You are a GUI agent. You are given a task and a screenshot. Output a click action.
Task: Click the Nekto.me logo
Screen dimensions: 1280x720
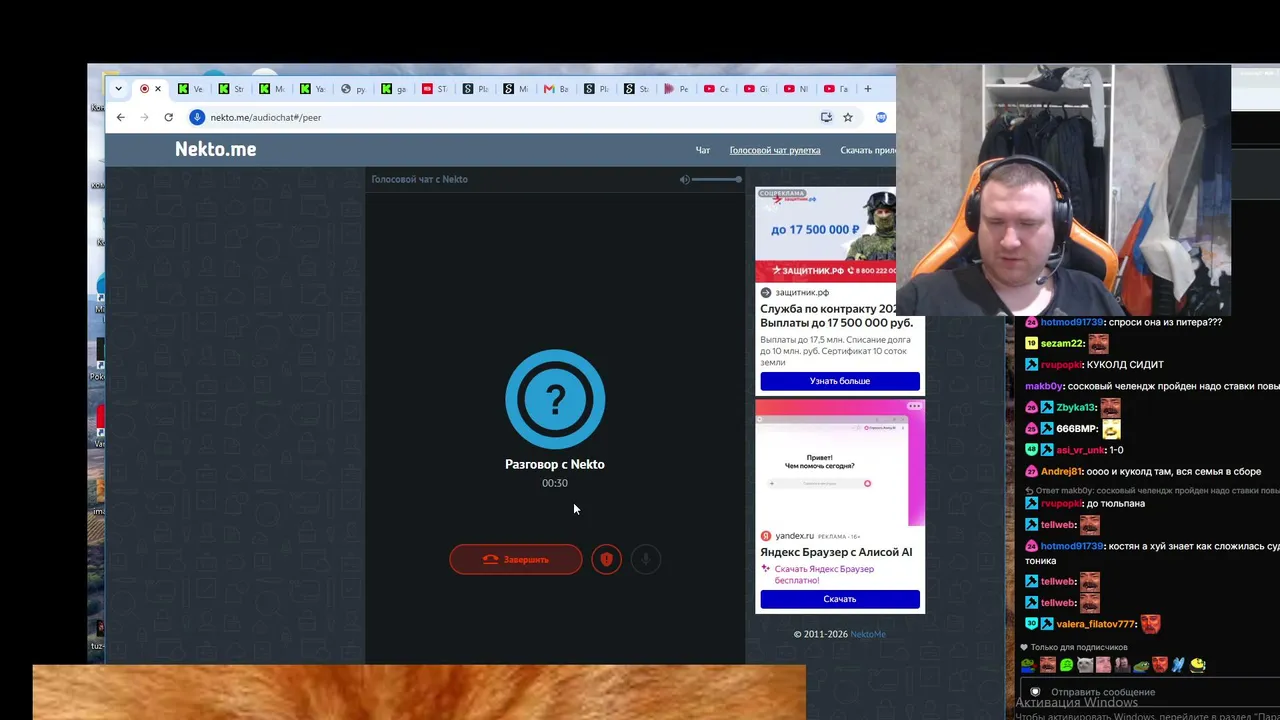point(215,149)
